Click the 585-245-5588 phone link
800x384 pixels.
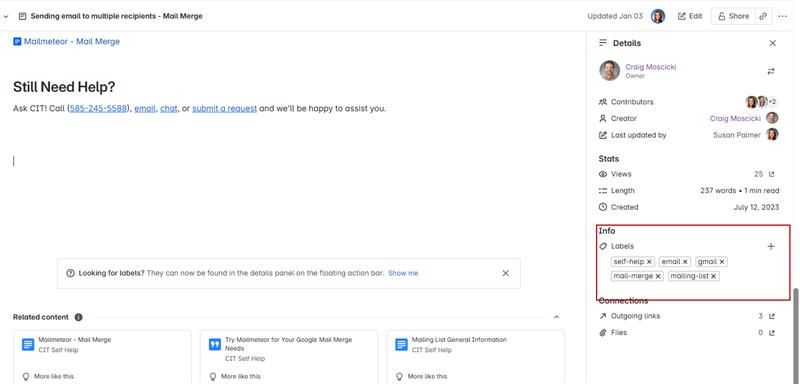[x=98, y=109]
